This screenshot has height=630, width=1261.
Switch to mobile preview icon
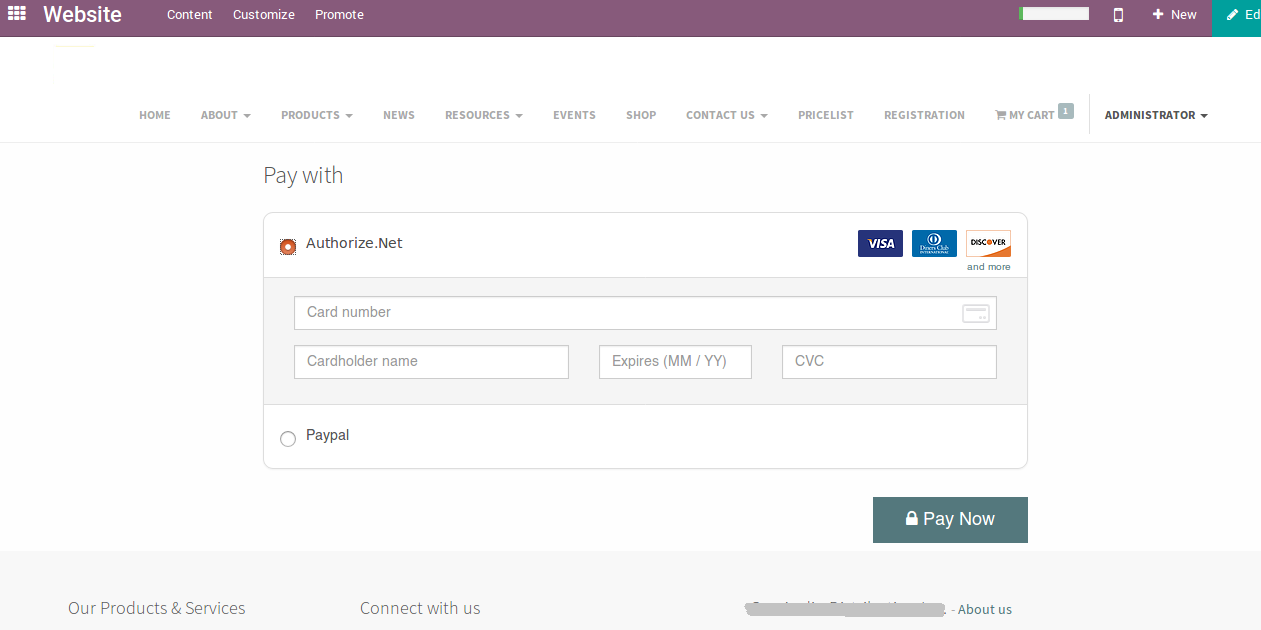(1118, 14)
